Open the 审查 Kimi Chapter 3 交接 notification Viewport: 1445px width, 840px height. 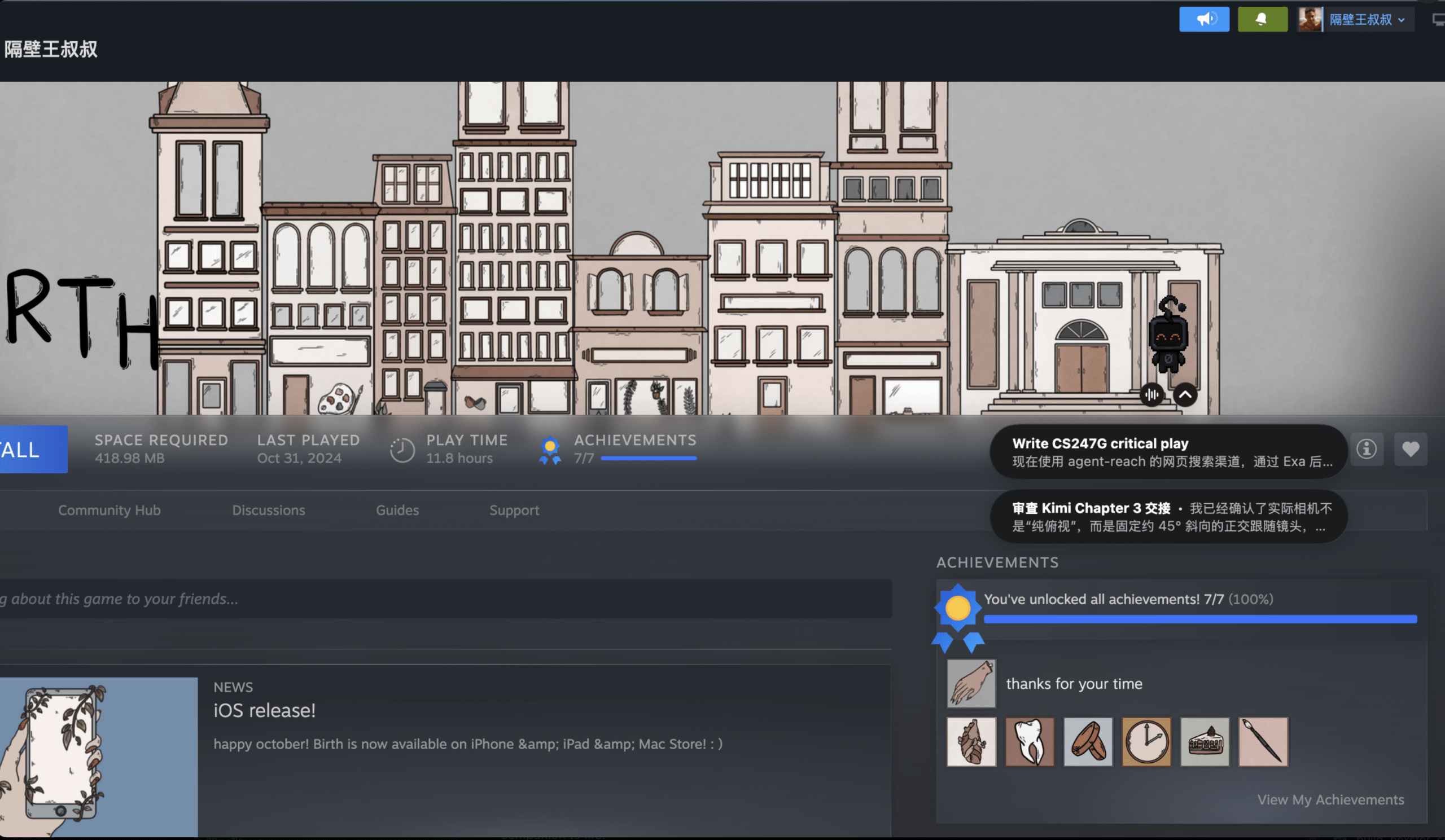(x=1168, y=517)
